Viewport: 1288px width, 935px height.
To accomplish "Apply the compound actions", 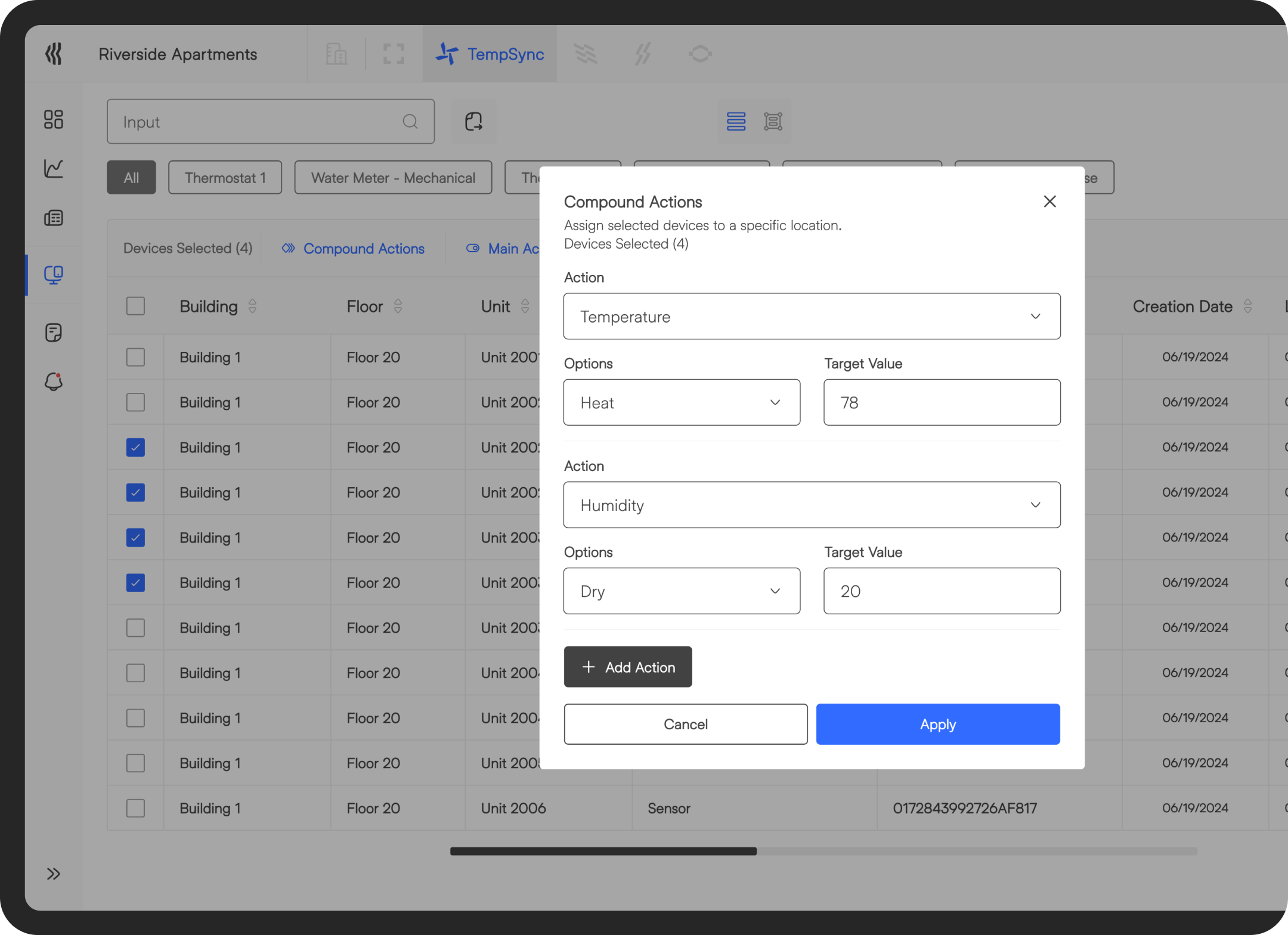I will tap(937, 724).
